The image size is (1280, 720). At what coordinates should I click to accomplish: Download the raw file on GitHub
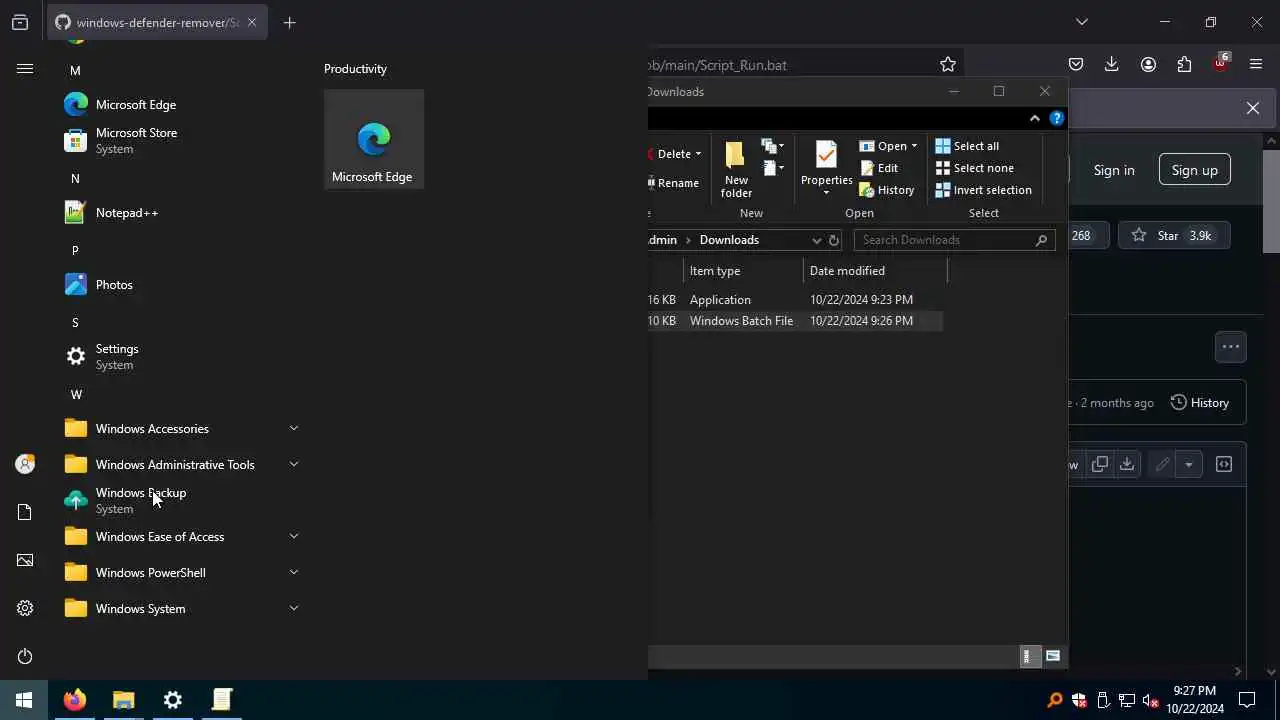coord(1127,464)
